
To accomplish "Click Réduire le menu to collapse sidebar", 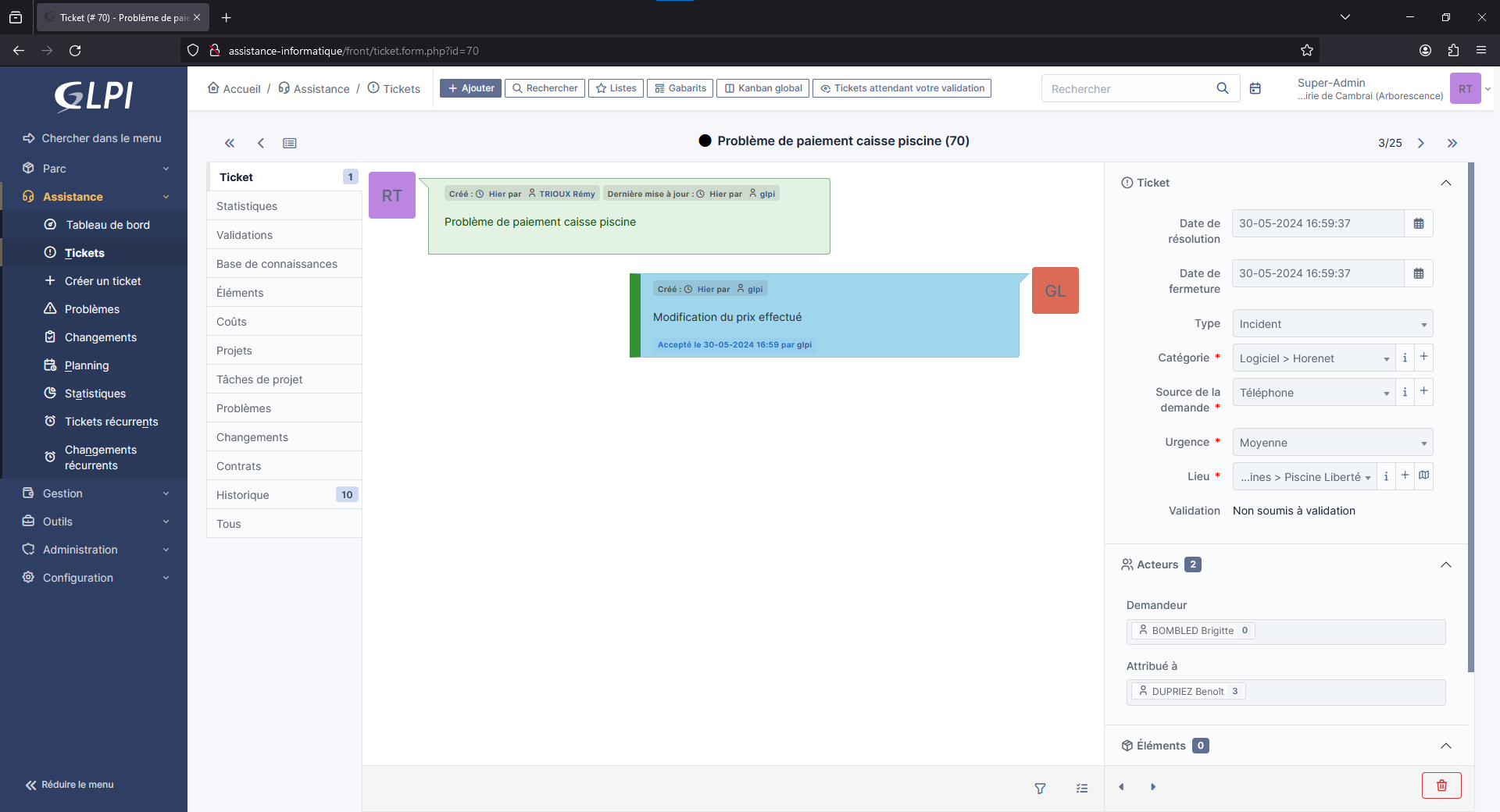I will 70,785.
